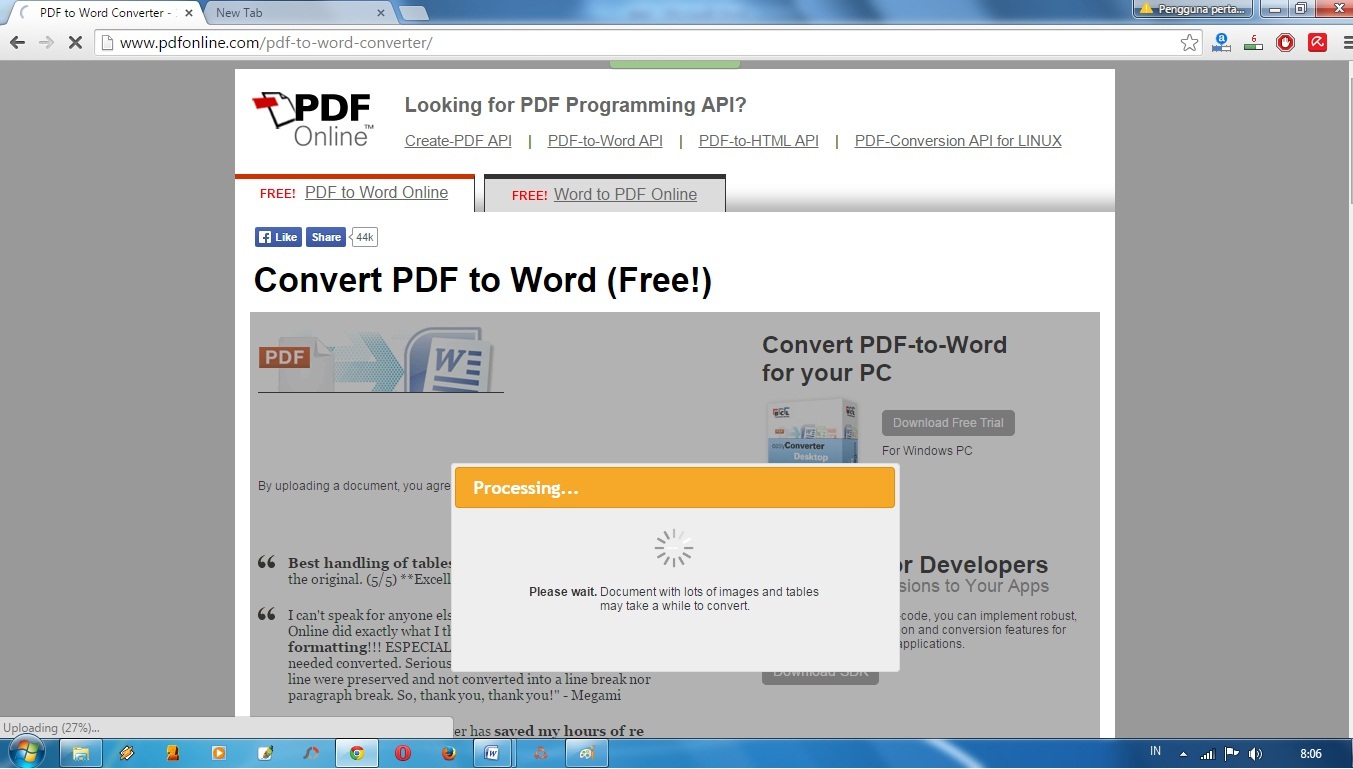Click the PDF to Word conversion graphic
This screenshot has height=769, width=1353.
380,358
